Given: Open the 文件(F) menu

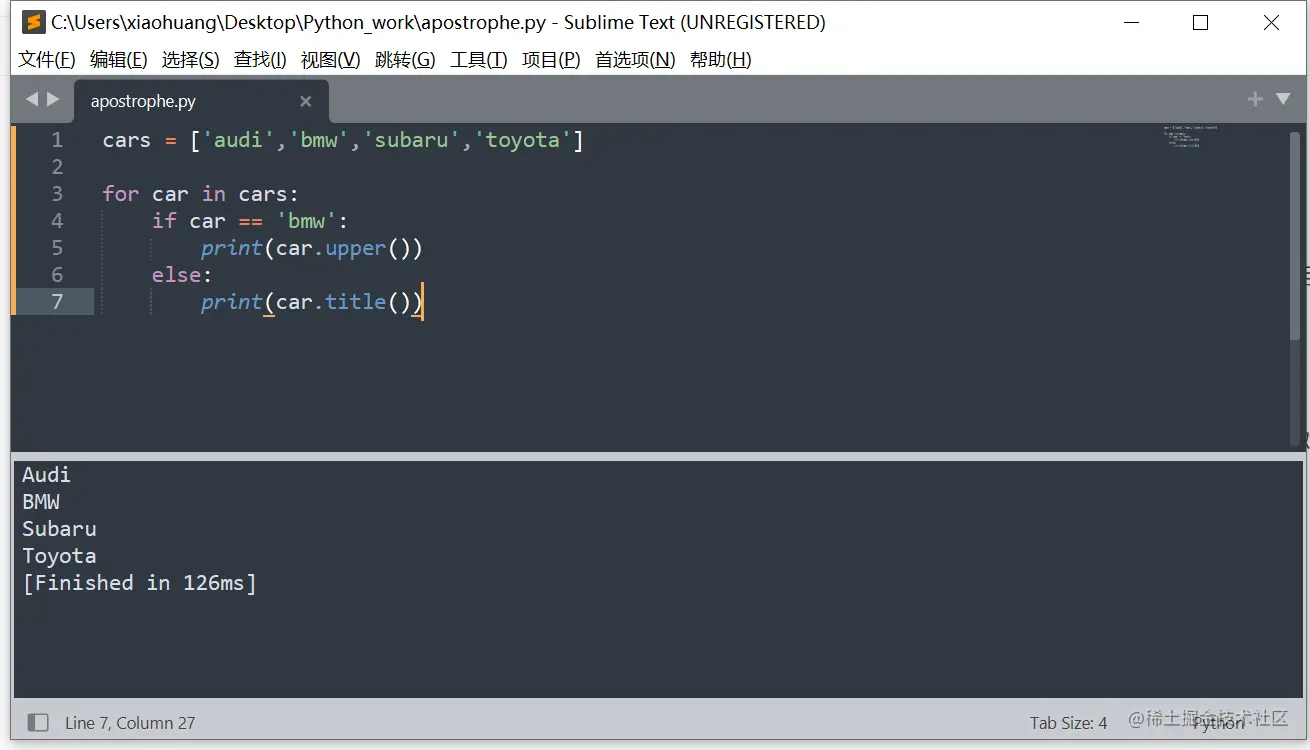Looking at the screenshot, I should tap(46, 60).
